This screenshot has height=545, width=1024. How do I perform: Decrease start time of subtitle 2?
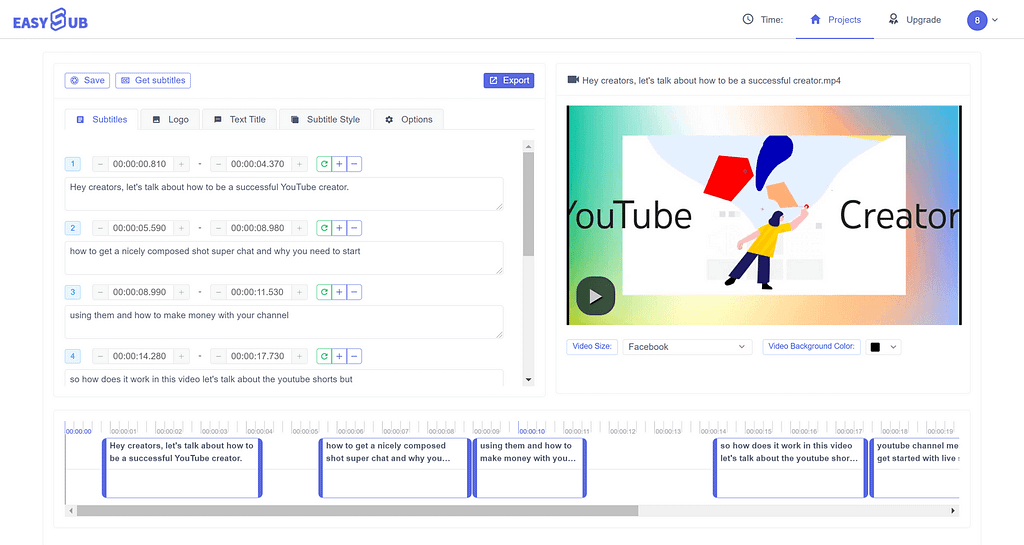(100, 228)
